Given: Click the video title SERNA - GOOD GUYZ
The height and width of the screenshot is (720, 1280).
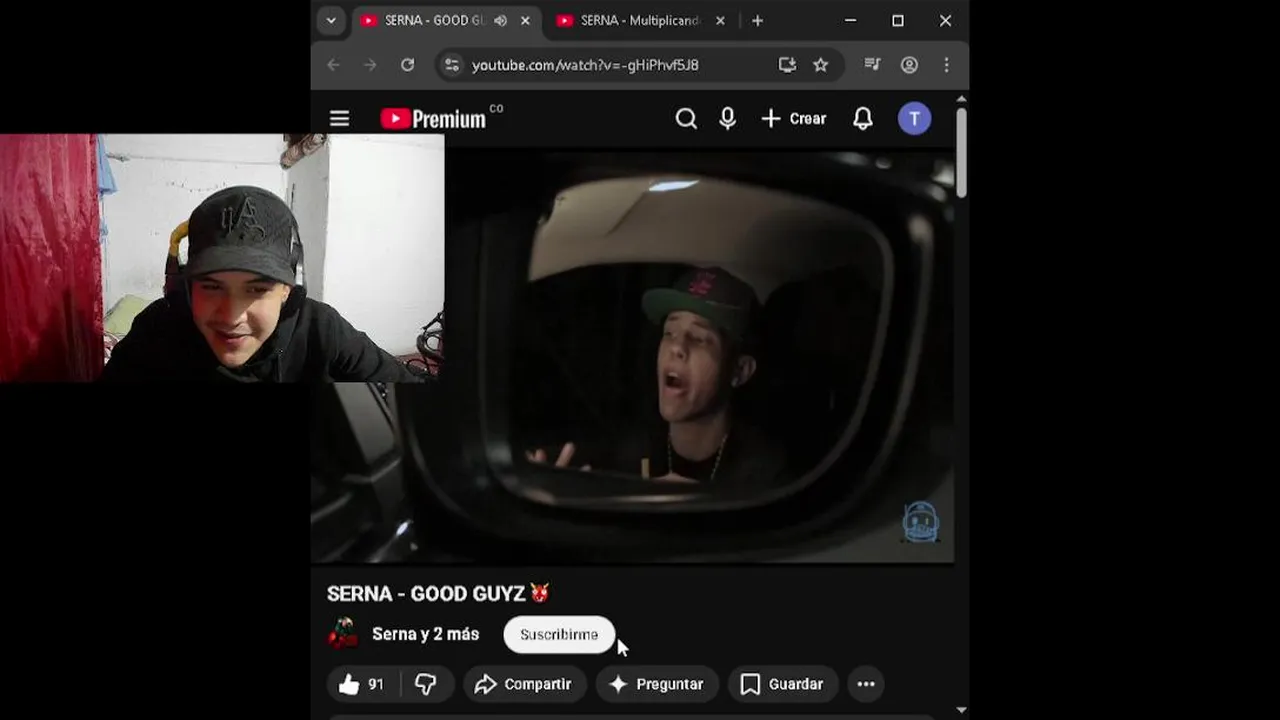Looking at the screenshot, I should [x=438, y=594].
